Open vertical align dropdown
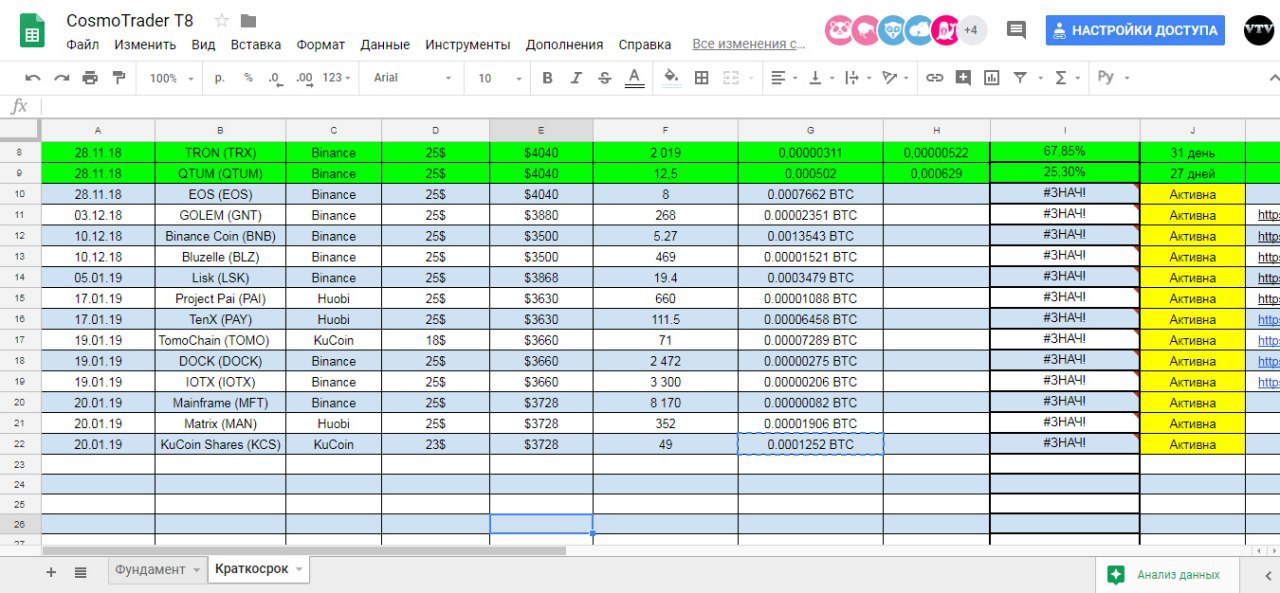 820,78
